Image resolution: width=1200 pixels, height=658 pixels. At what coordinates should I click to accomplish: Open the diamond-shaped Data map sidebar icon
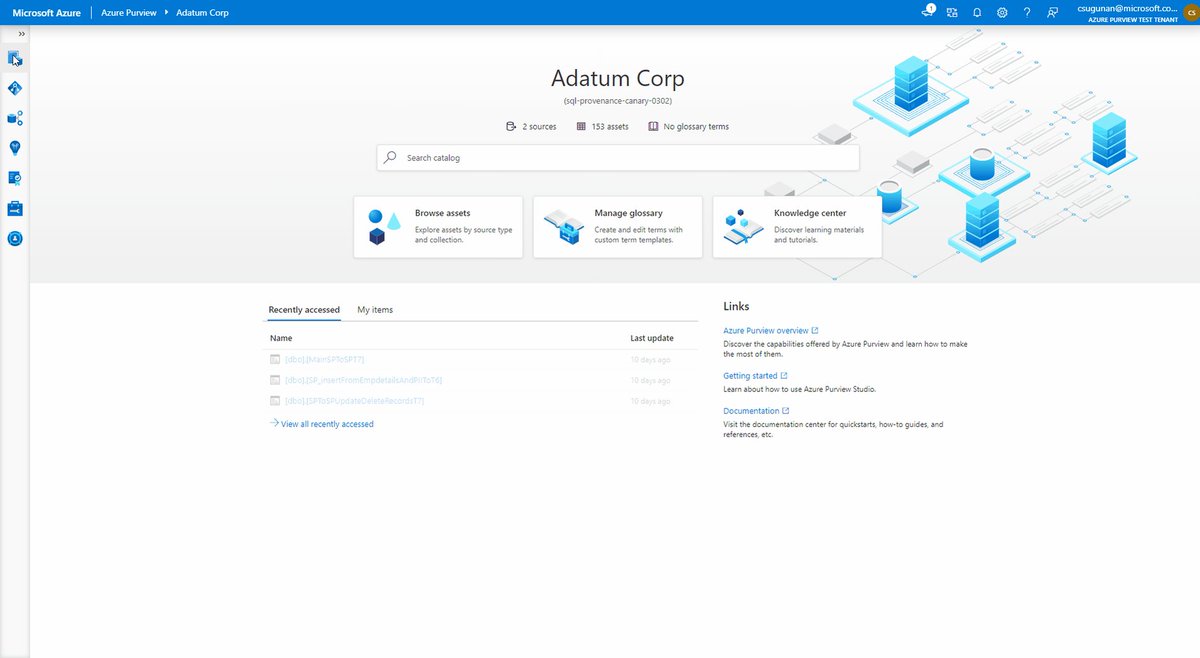(15, 88)
